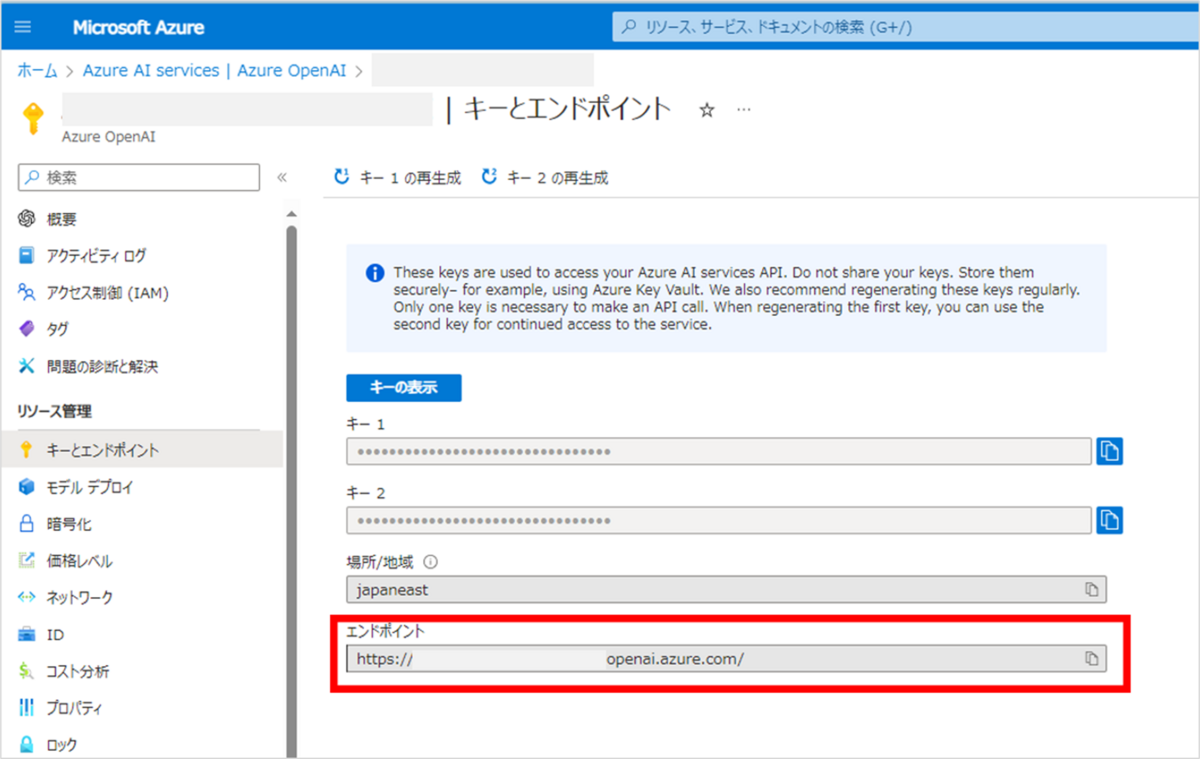Click the リソース管理 section header
The width and height of the screenshot is (1200, 759).
54,411
